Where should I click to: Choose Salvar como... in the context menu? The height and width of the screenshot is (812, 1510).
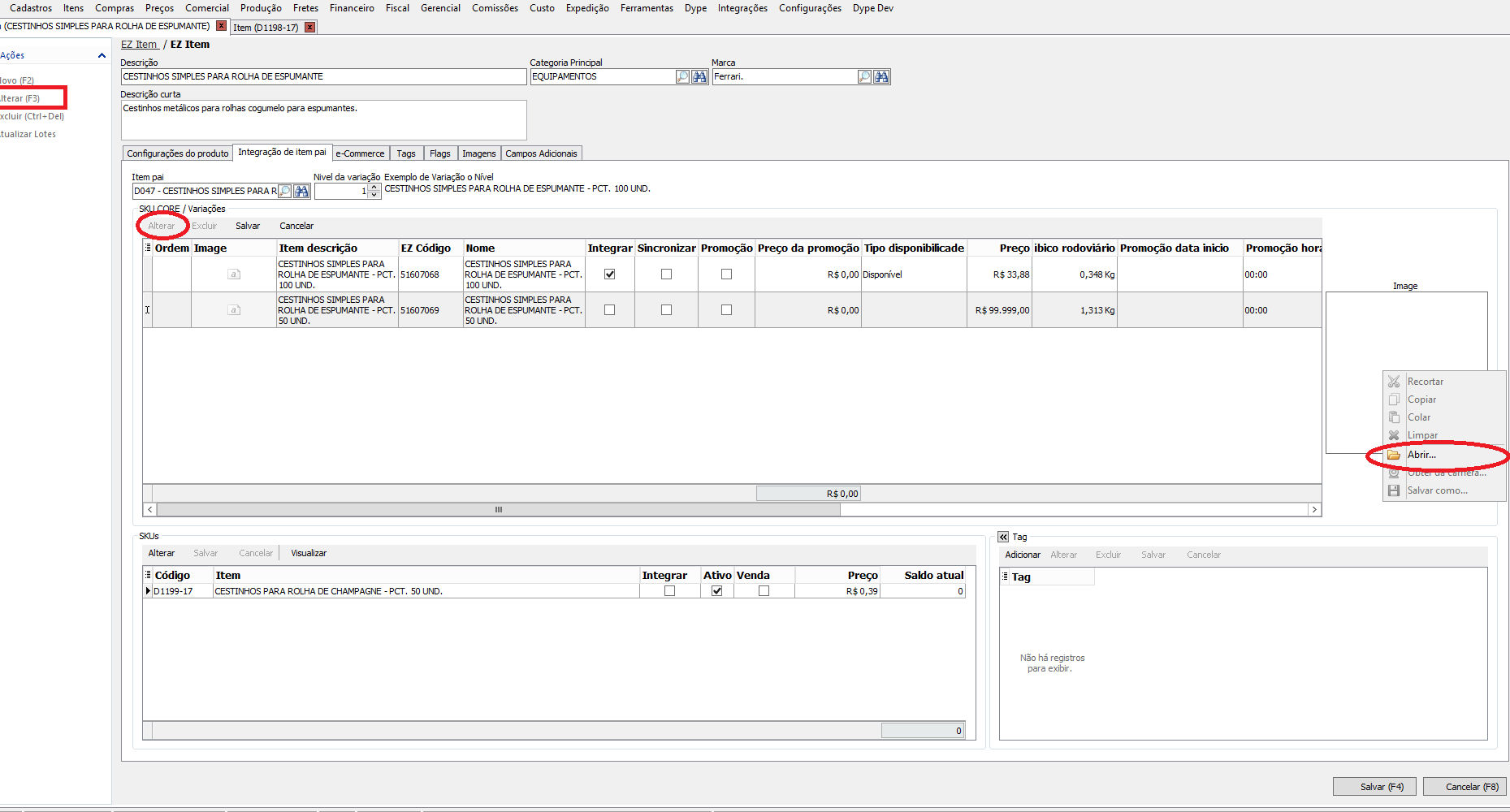[x=1444, y=490]
